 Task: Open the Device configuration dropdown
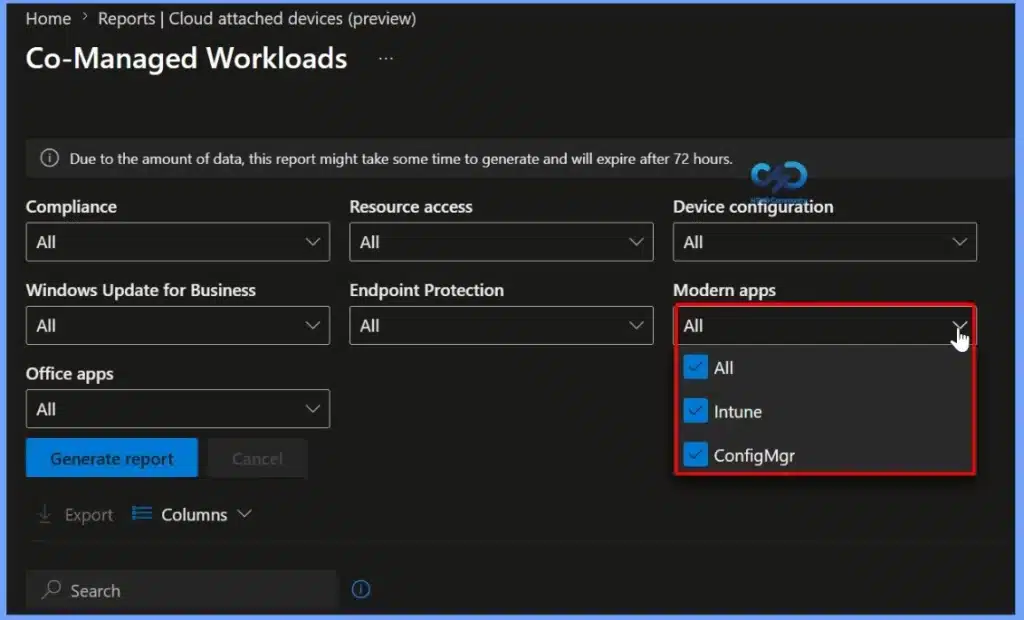(x=825, y=242)
